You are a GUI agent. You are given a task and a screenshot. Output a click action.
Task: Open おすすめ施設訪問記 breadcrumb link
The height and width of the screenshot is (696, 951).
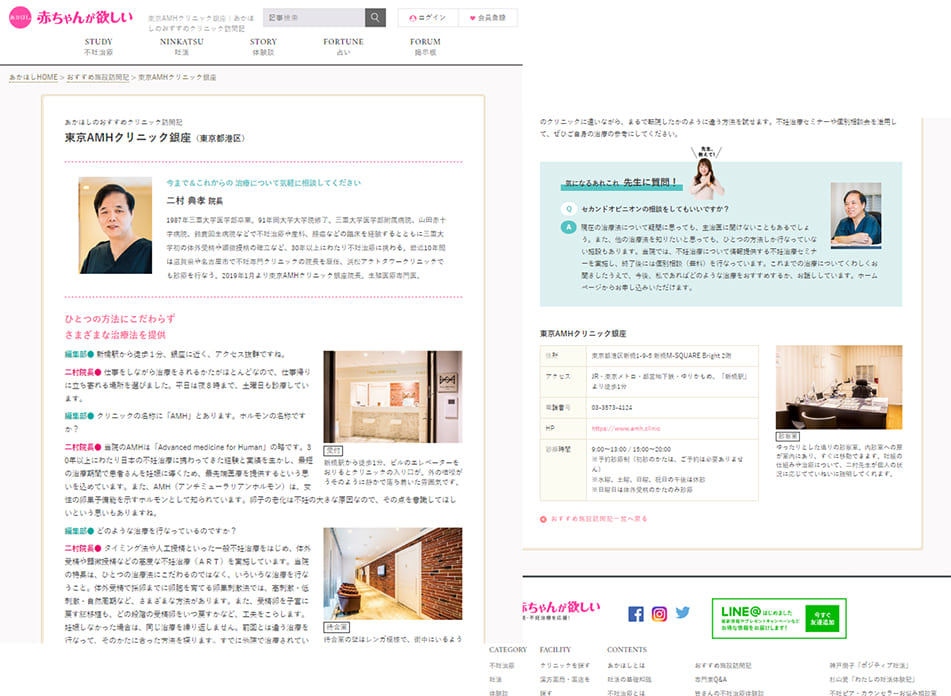[x=98, y=78]
